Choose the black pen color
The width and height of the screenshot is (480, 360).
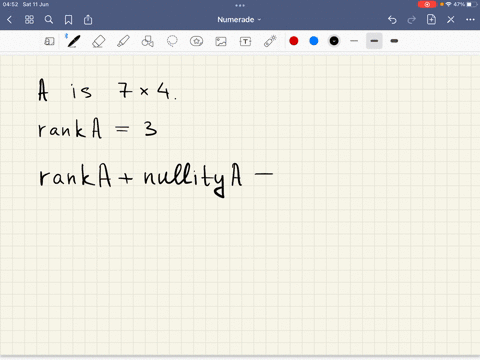[x=334, y=41]
